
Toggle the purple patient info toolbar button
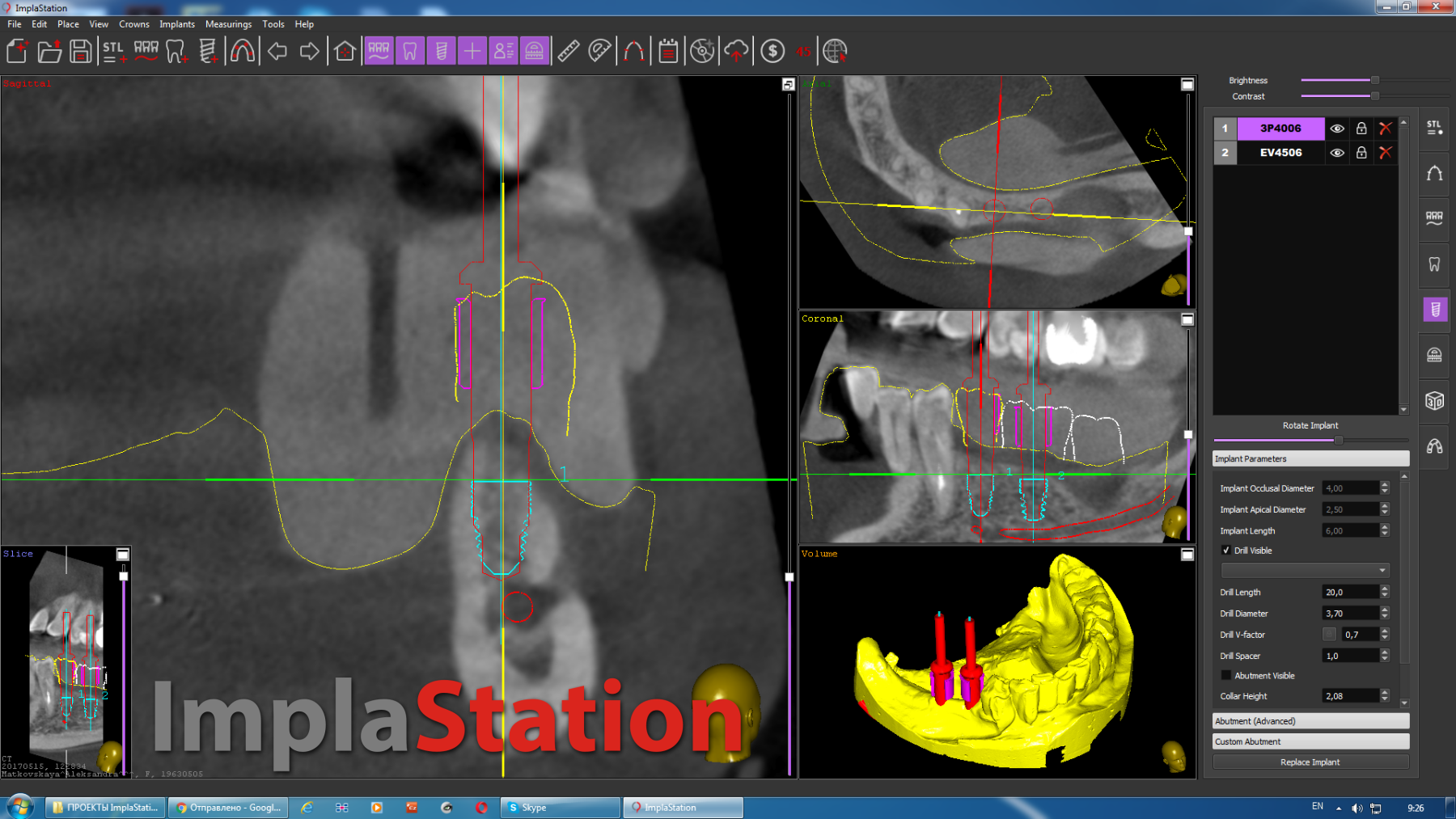[503, 51]
